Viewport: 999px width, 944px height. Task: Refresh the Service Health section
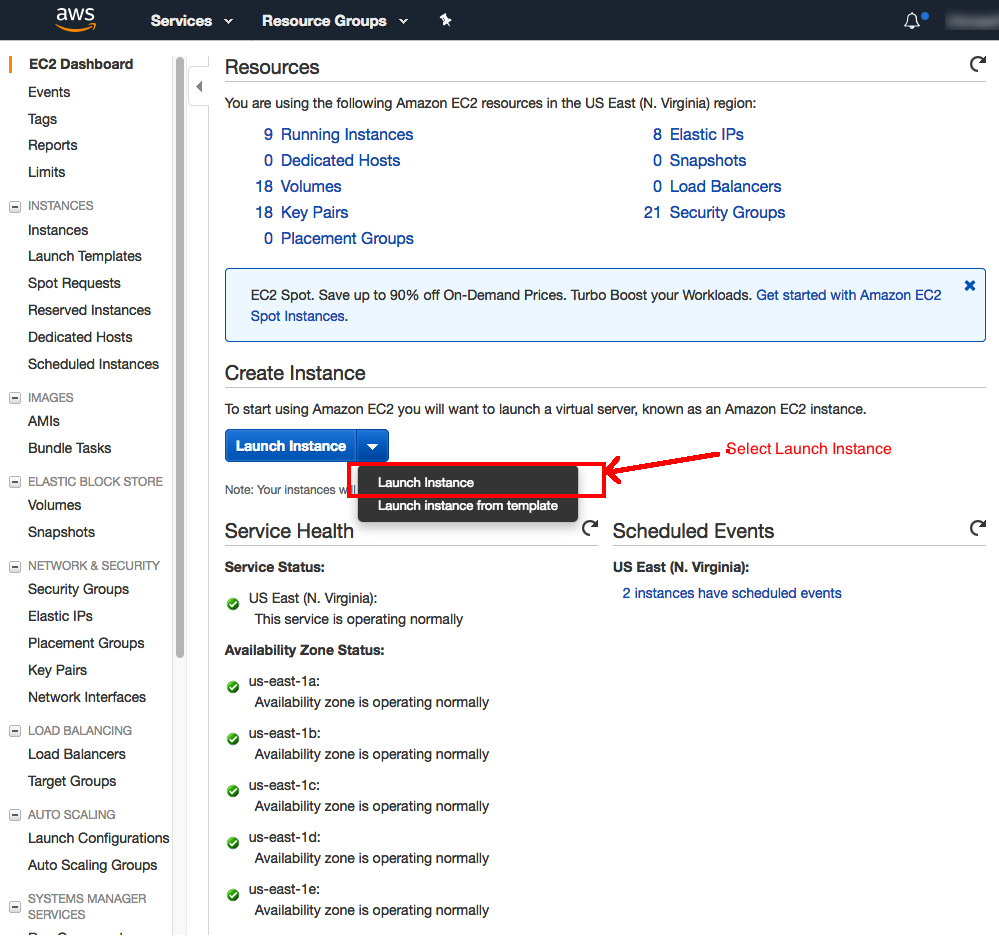[590, 527]
